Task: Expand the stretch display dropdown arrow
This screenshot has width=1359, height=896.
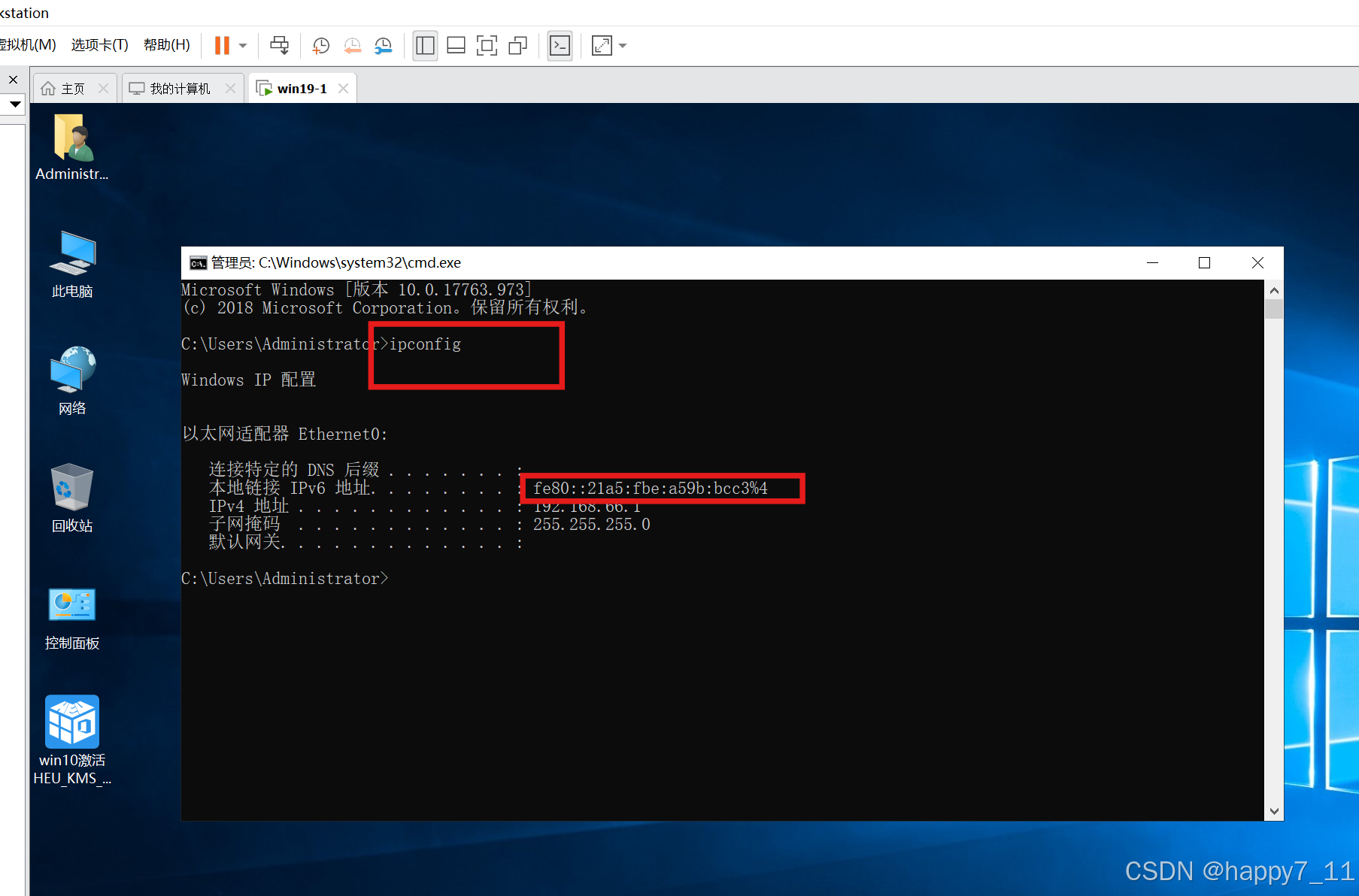Action: [x=623, y=46]
